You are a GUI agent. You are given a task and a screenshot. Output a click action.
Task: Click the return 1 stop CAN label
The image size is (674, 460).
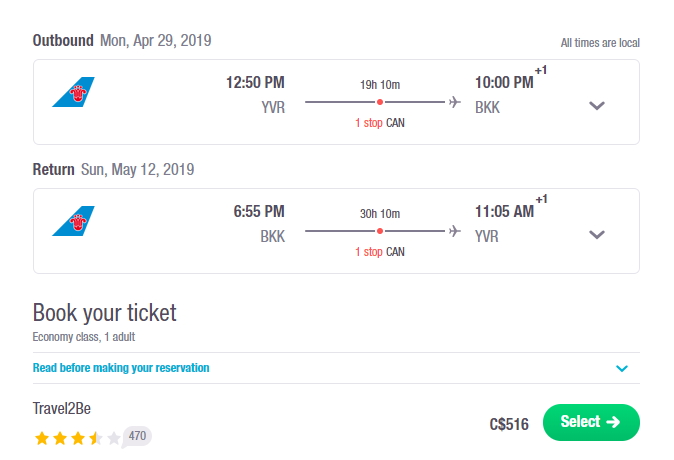pyautogui.click(x=380, y=252)
